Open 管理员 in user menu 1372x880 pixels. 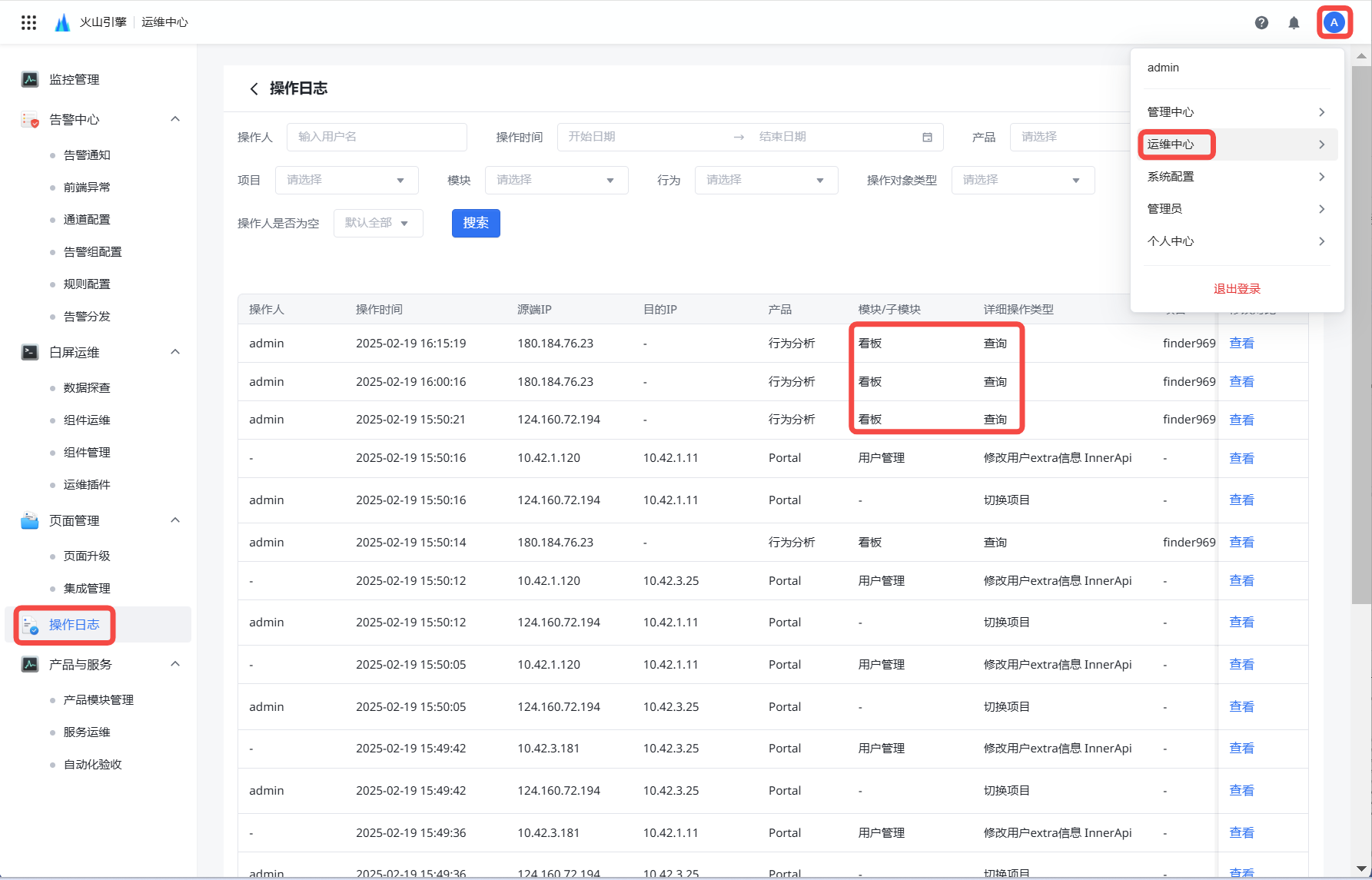point(1237,209)
